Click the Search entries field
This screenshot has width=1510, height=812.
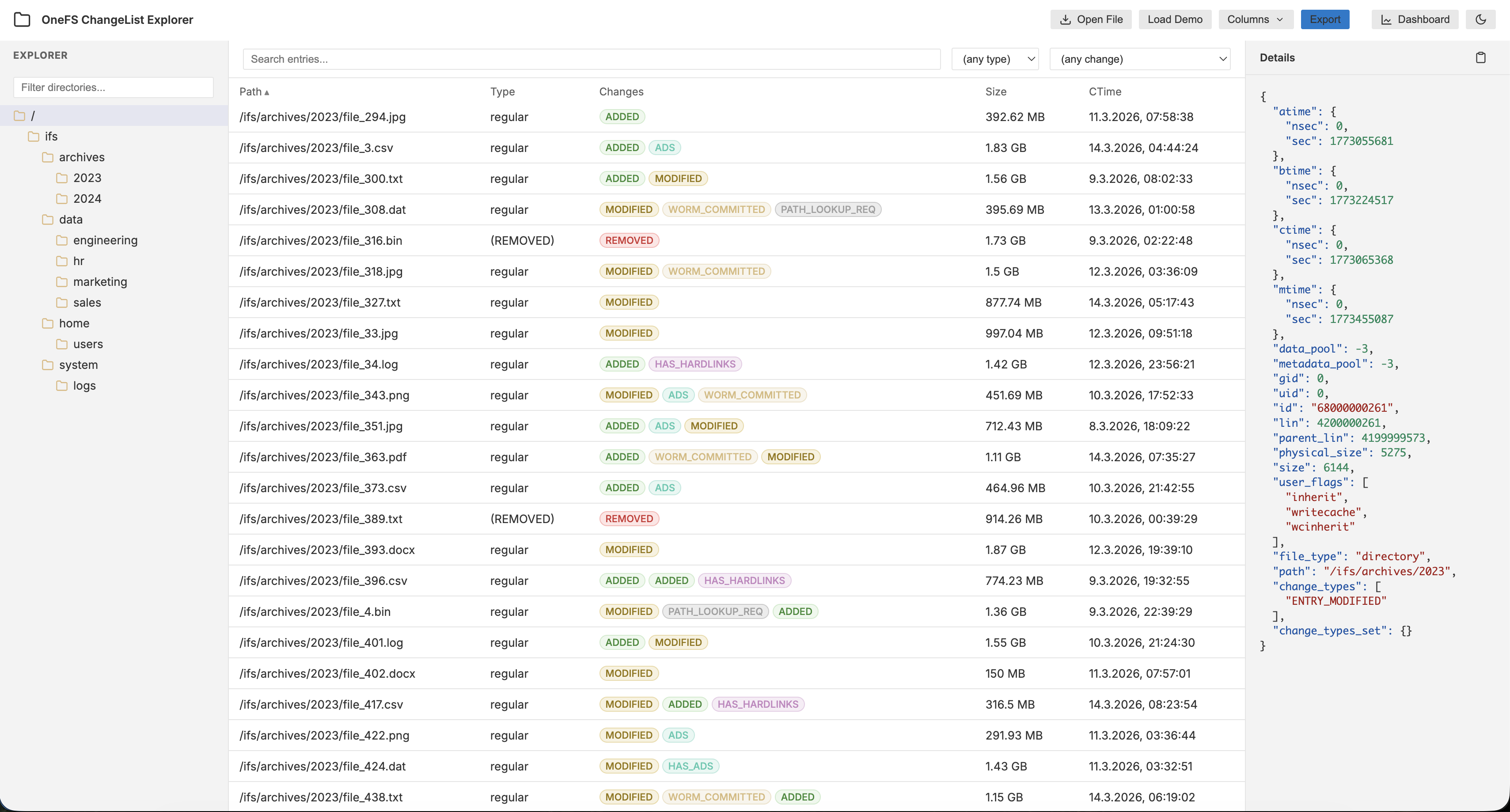(x=591, y=59)
